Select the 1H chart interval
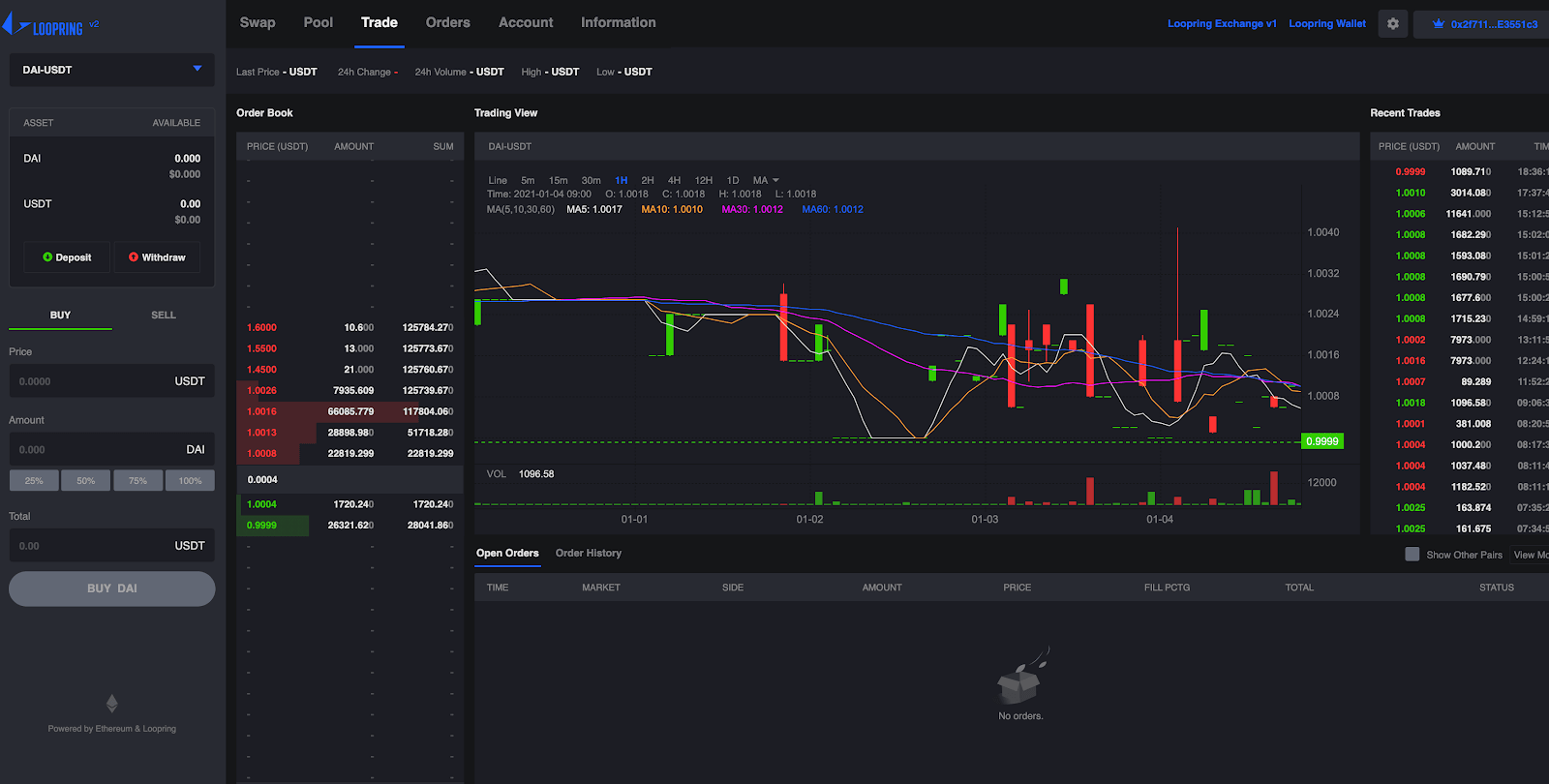Image resolution: width=1549 pixels, height=784 pixels. [x=622, y=180]
